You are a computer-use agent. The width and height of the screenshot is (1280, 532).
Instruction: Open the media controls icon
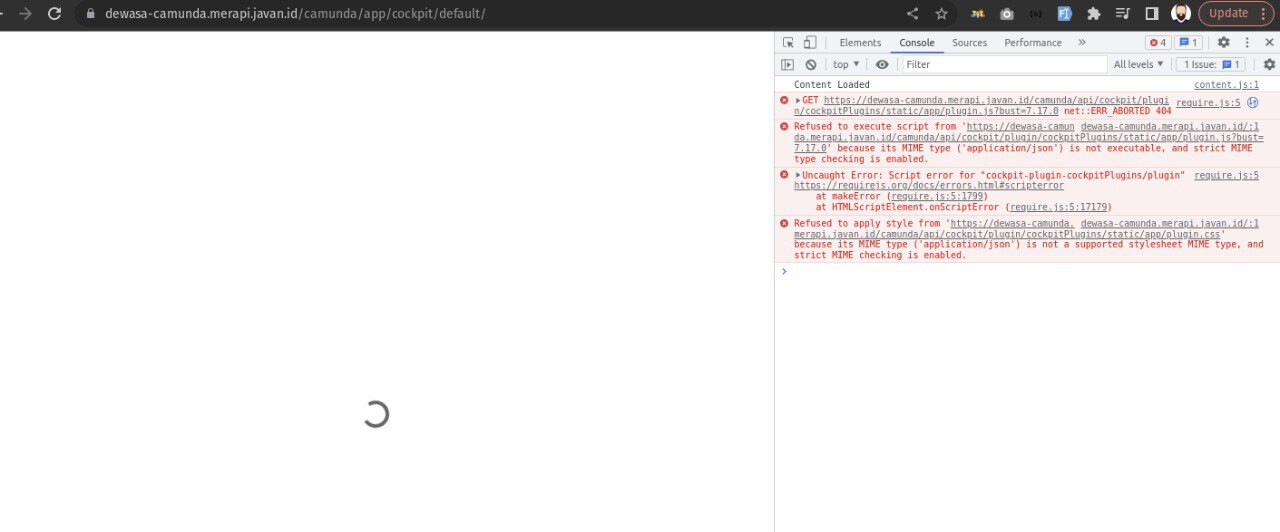click(x=1122, y=14)
